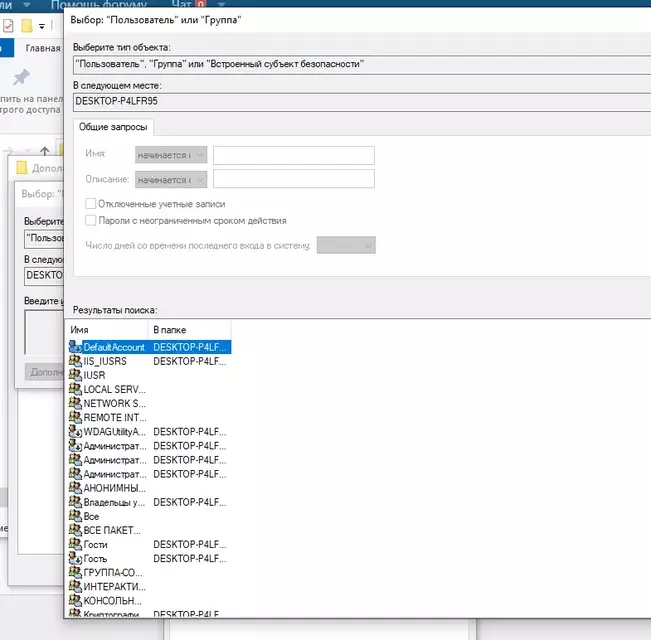Click the АНОНИМНЫ... row icon
Screen dimensions: 651x640
tap(75, 488)
